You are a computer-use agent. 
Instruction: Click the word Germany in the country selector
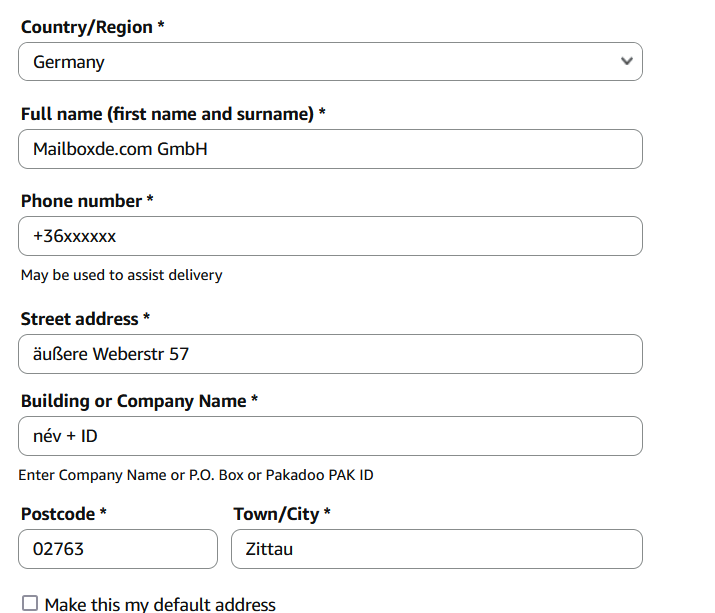[69, 62]
